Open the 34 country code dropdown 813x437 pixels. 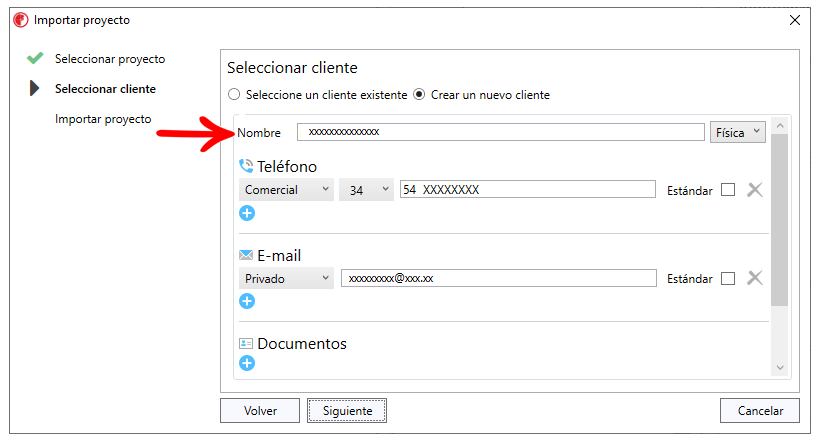[366, 190]
